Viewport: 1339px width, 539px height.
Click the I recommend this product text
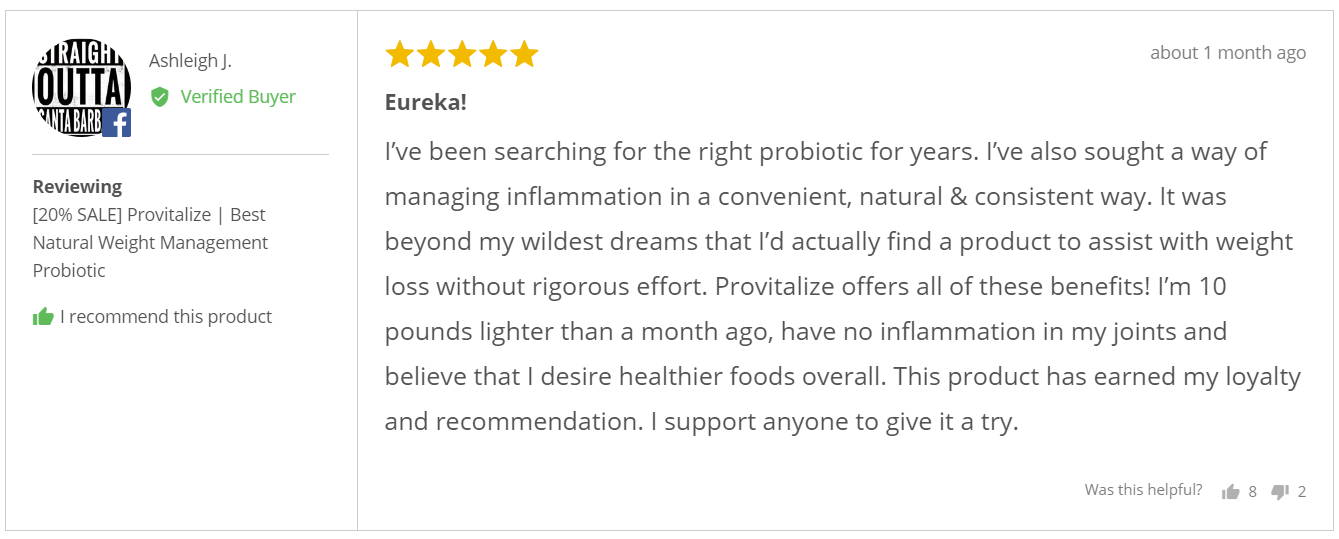(x=166, y=316)
